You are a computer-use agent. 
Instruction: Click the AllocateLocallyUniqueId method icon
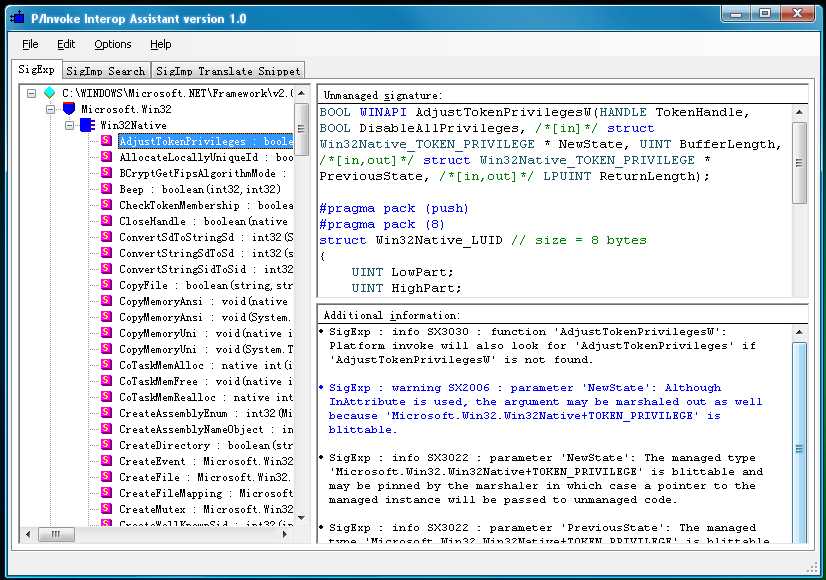[x=106, y=156]
